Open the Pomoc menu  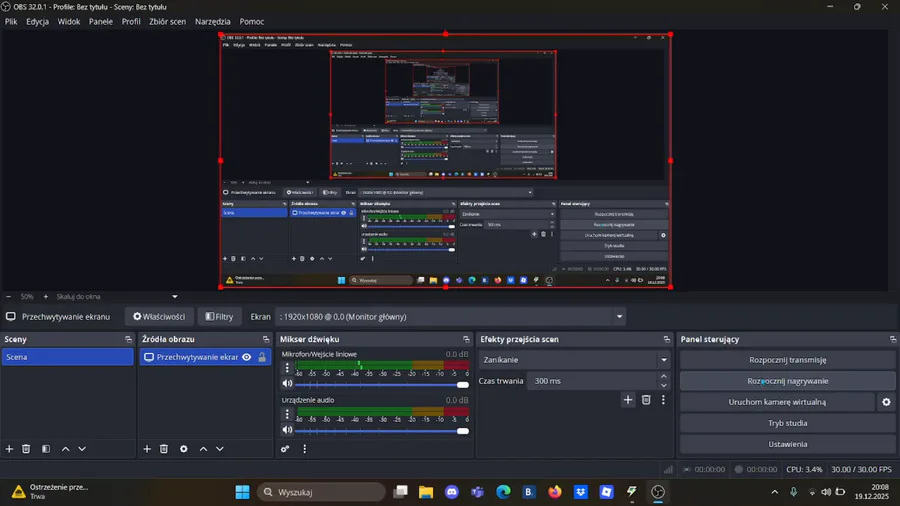tap(251, 22)
